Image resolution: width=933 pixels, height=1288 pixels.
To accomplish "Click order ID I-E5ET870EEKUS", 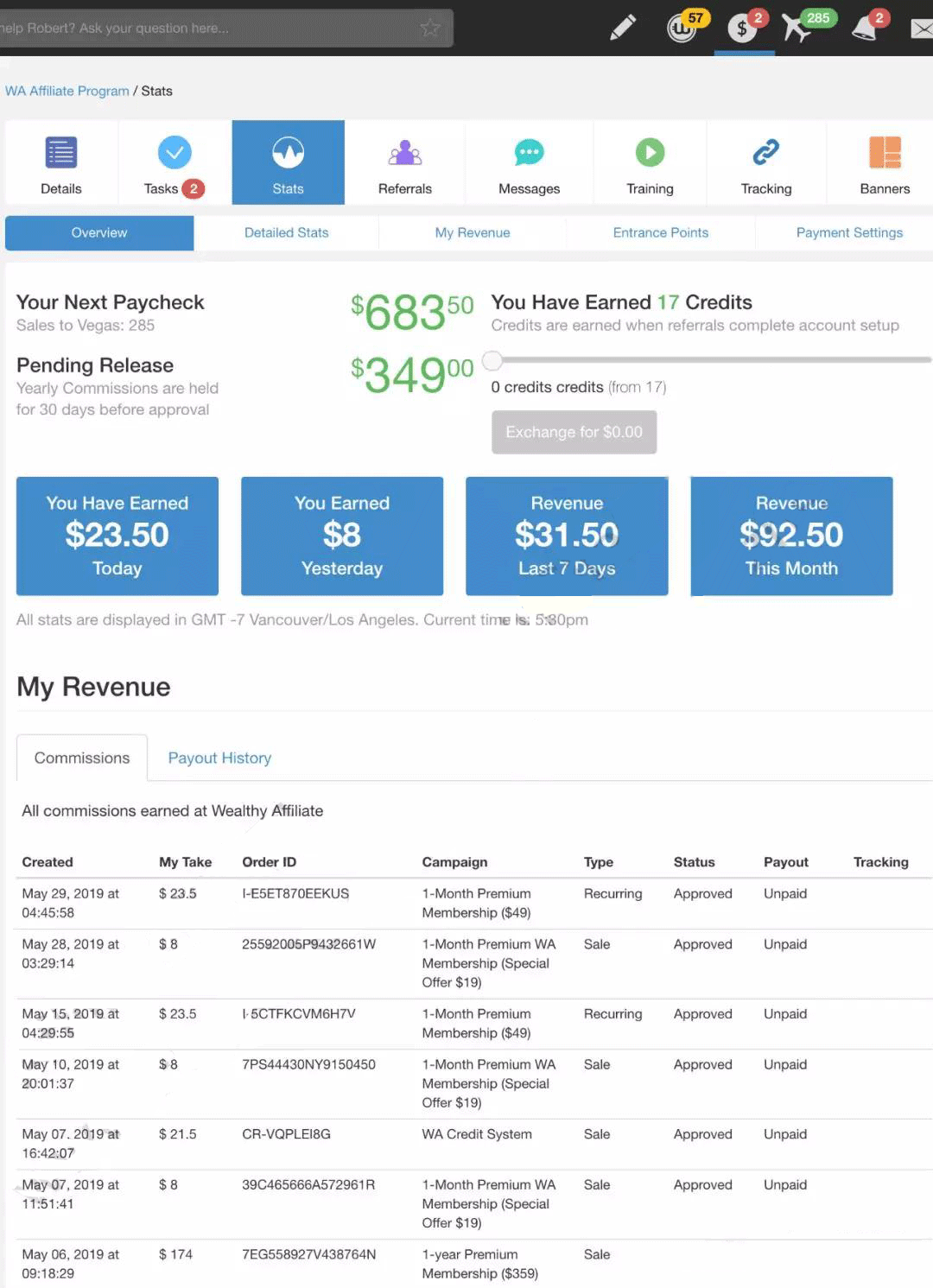I will 295,893.
